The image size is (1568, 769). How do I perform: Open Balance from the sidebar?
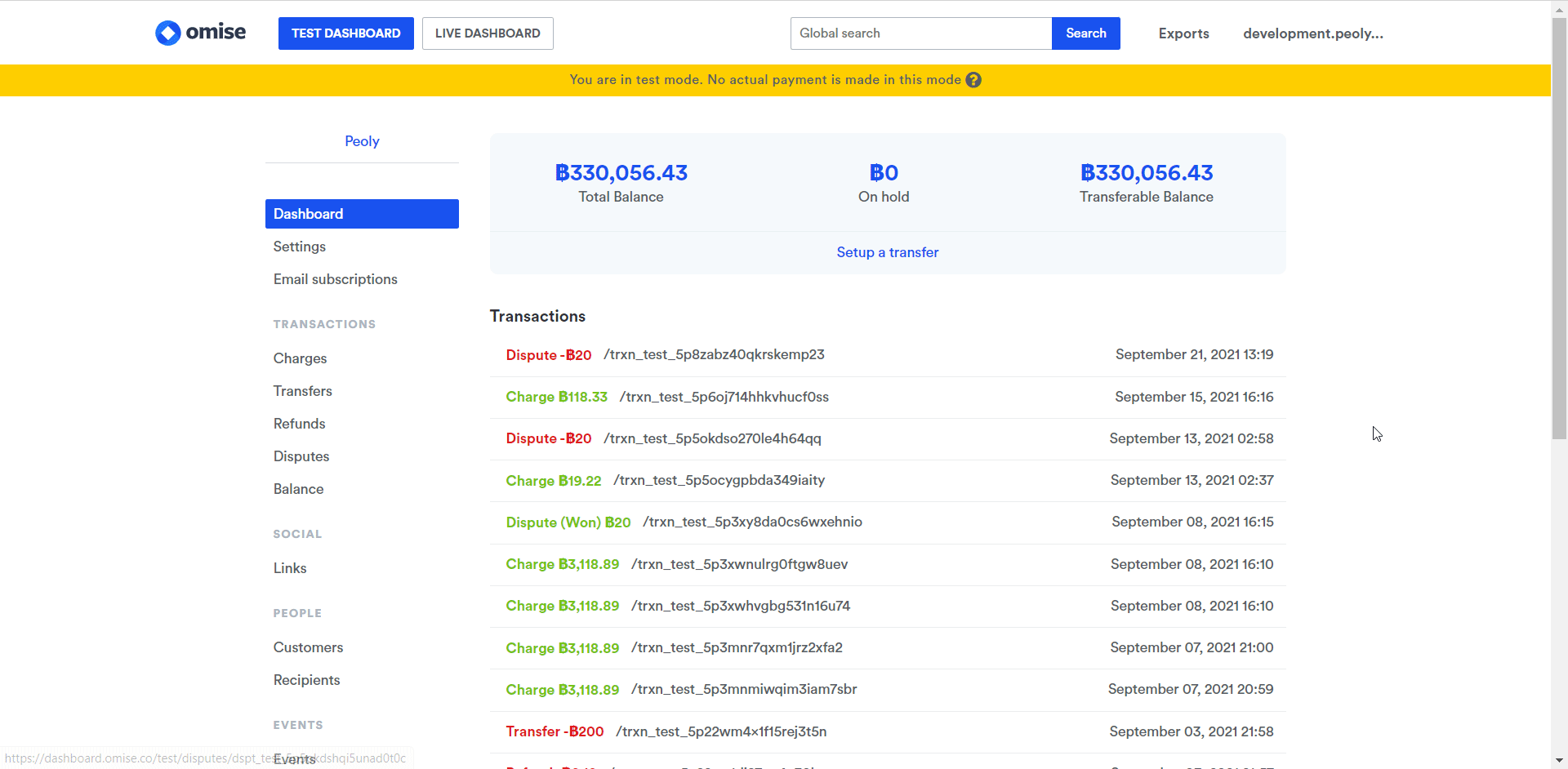click(299, 489)
